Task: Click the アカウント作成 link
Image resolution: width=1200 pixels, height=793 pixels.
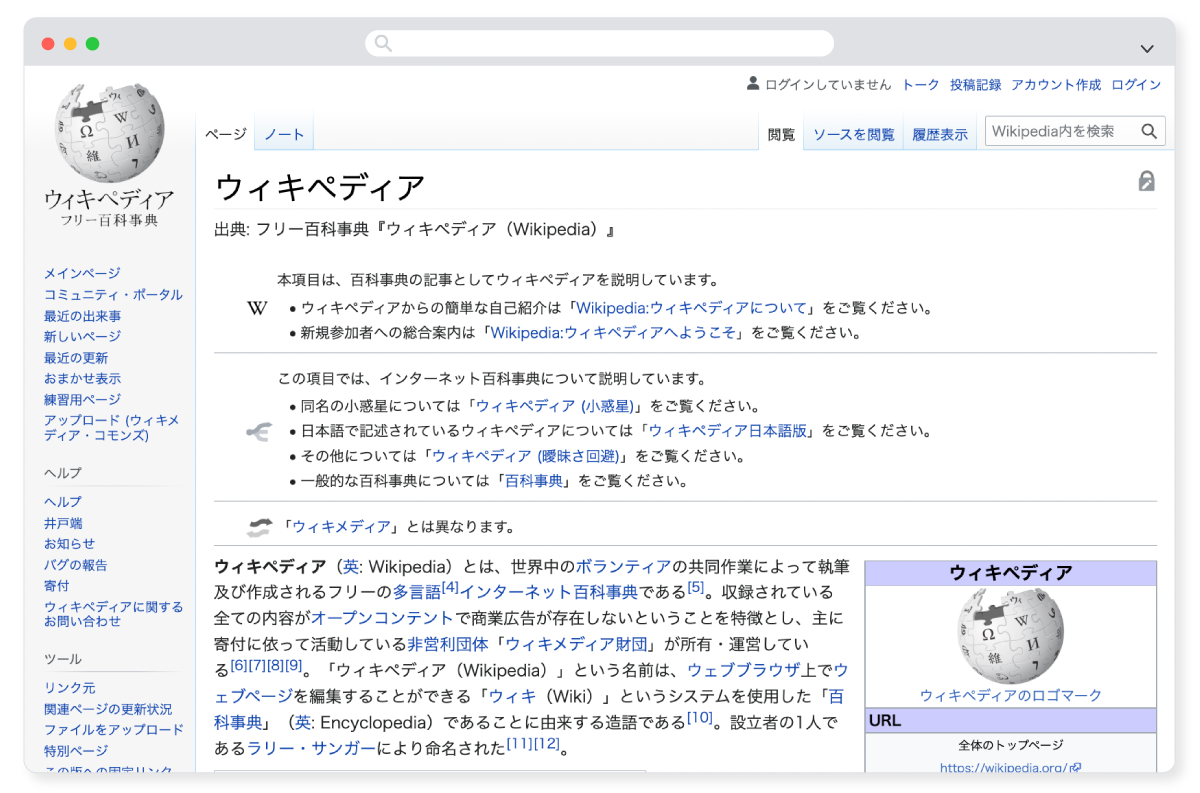Action: (x=1056, y=85)
